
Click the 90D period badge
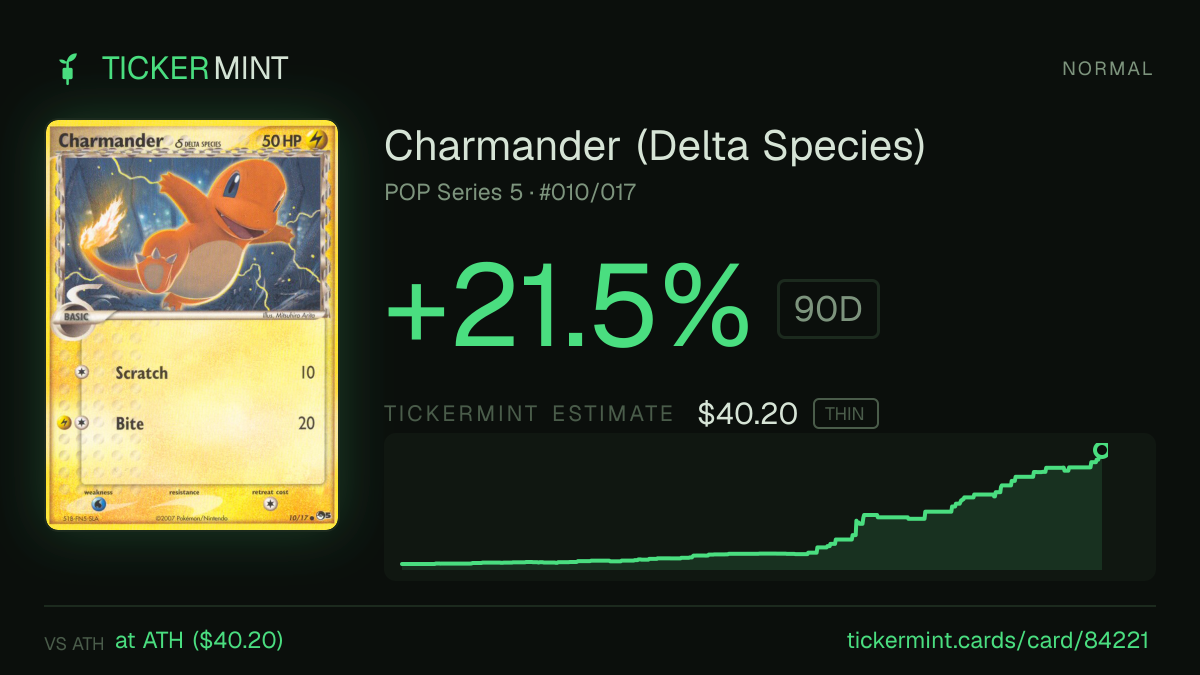click(828, 309)
